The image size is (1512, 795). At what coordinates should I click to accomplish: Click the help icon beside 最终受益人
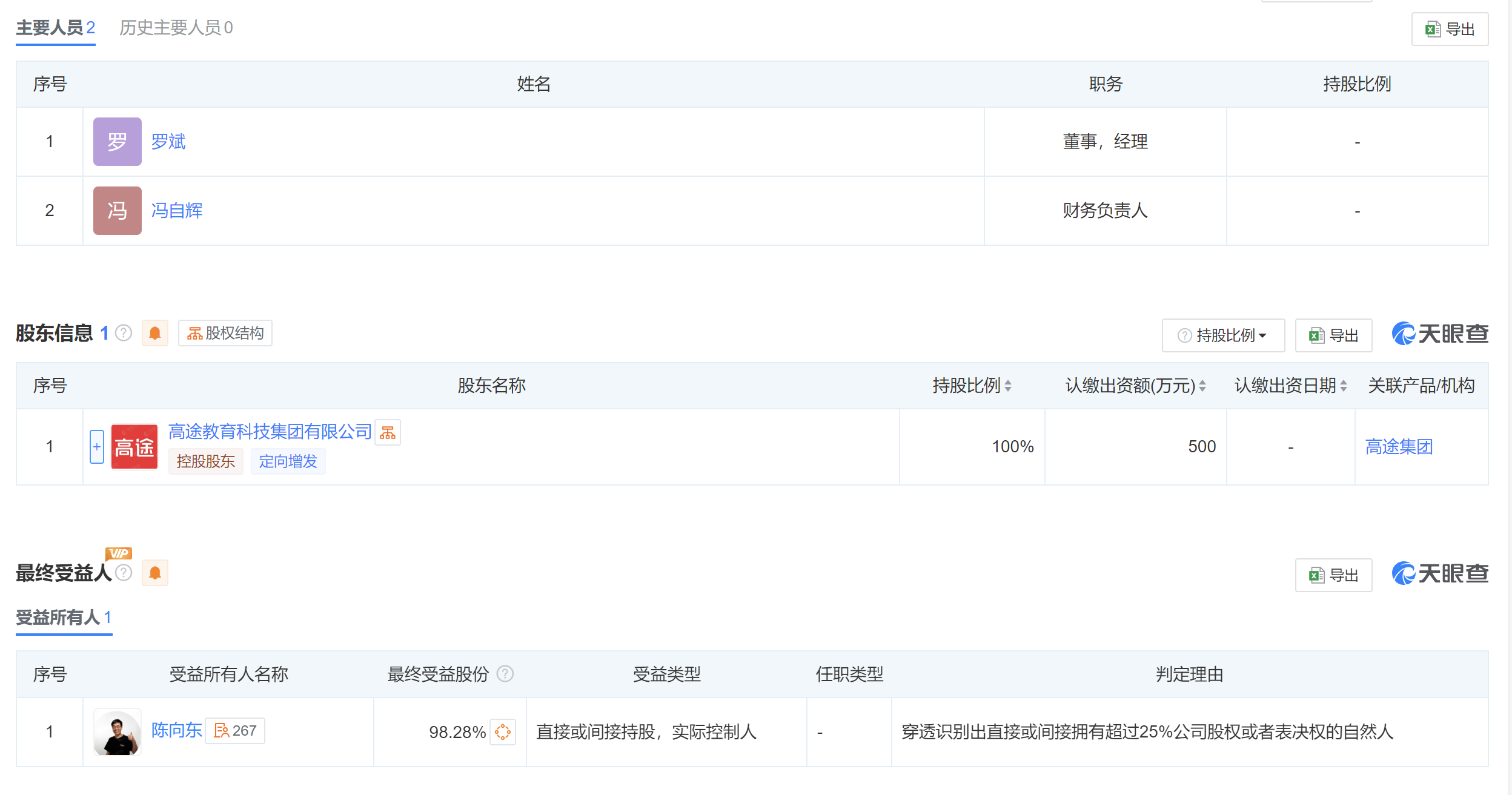click(124, 573)
